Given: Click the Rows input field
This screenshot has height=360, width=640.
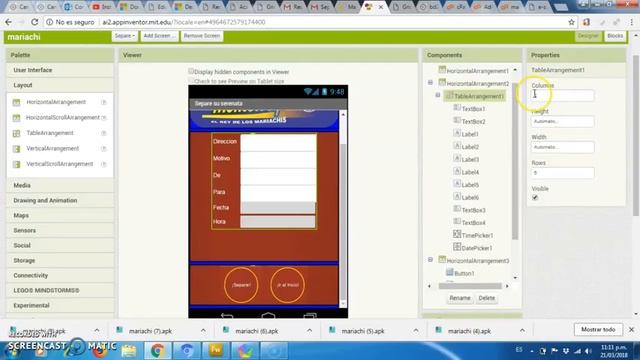Looking at the screenshot, I should pyautogui.click(x=562, y=173).
